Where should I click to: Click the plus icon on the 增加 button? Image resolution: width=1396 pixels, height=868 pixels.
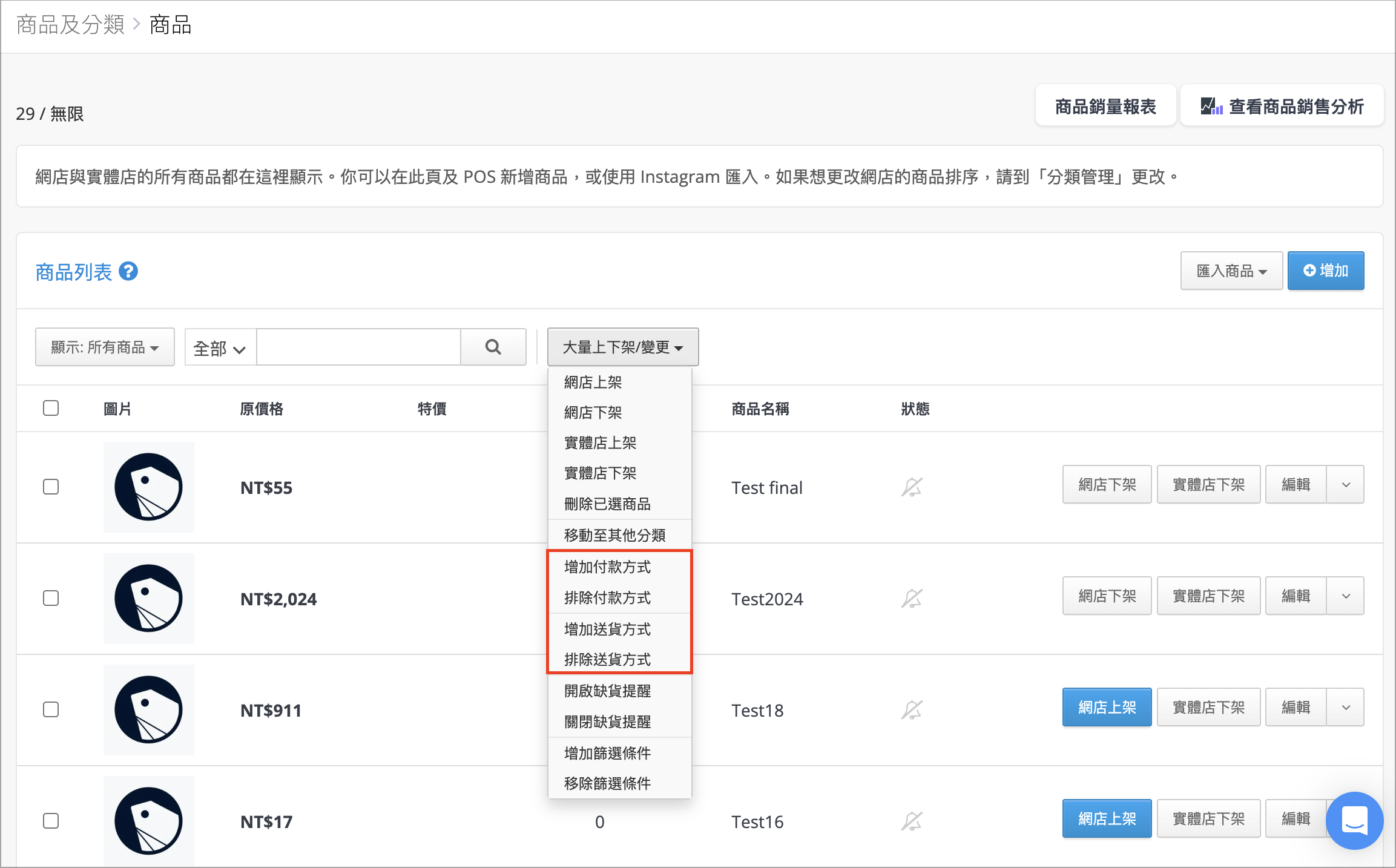pos(1309,270)
